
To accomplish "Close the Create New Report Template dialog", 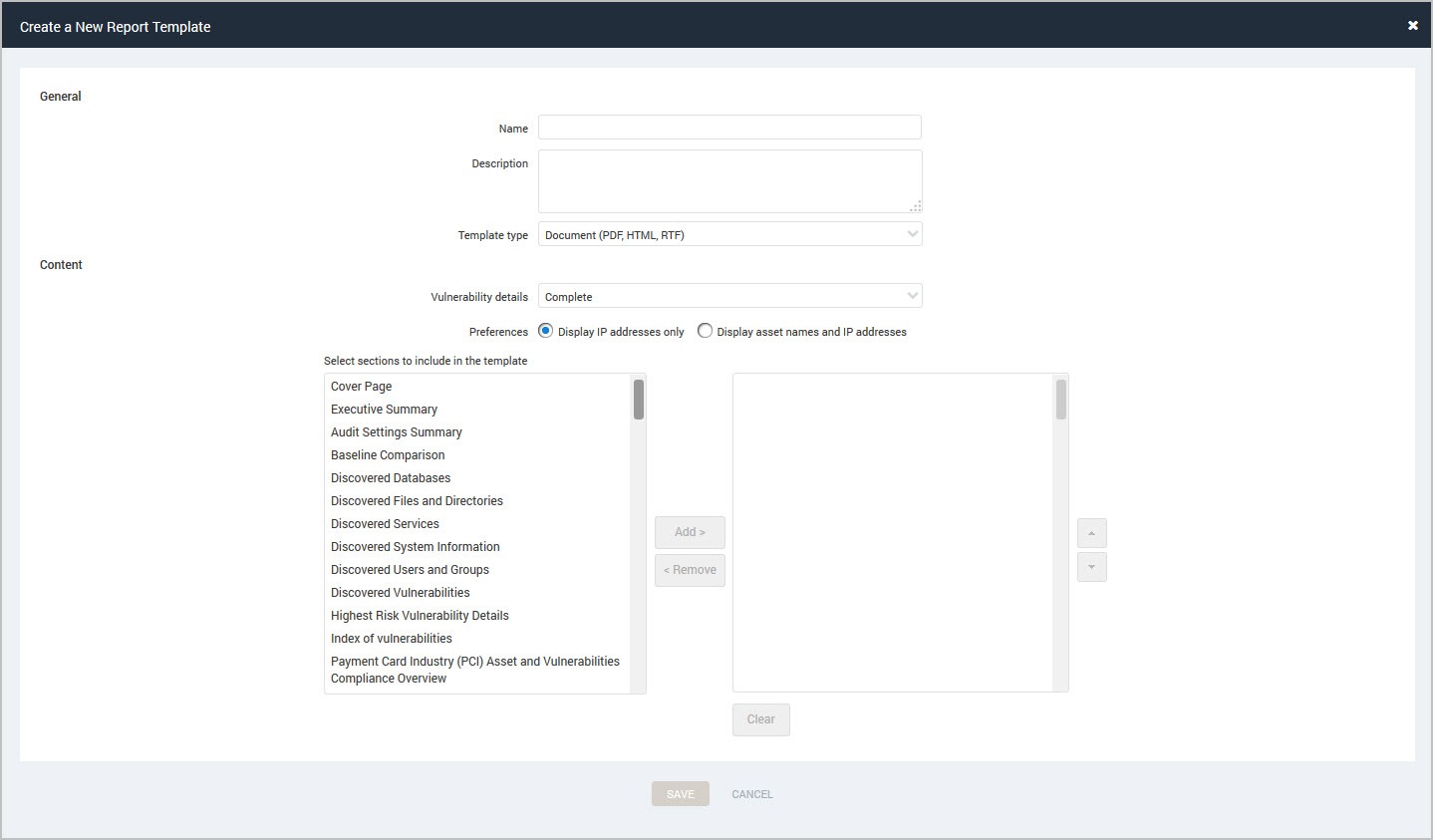I will (x=1412, y=26).
